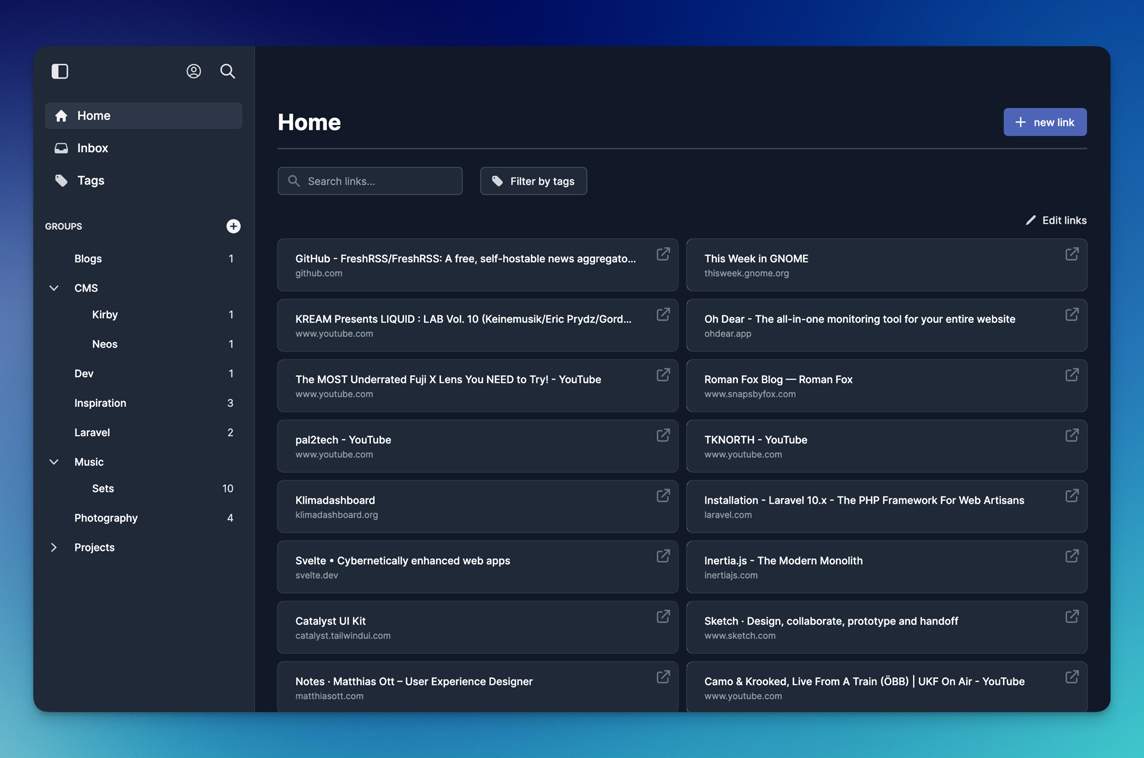
Task: Click the sidebar search magnifier icon
Action: tap(228, 71)
